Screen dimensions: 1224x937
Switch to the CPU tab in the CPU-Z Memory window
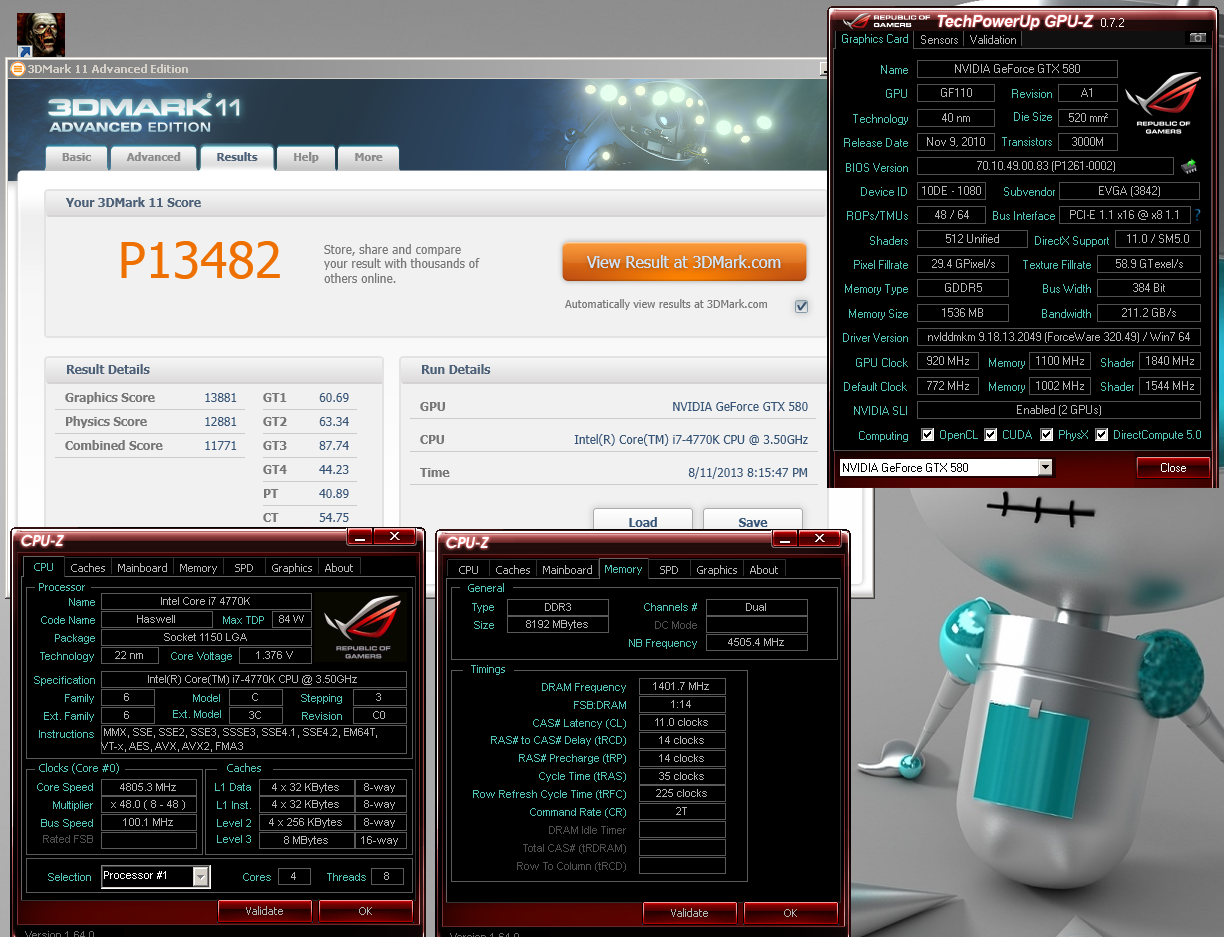pos(469,570)
